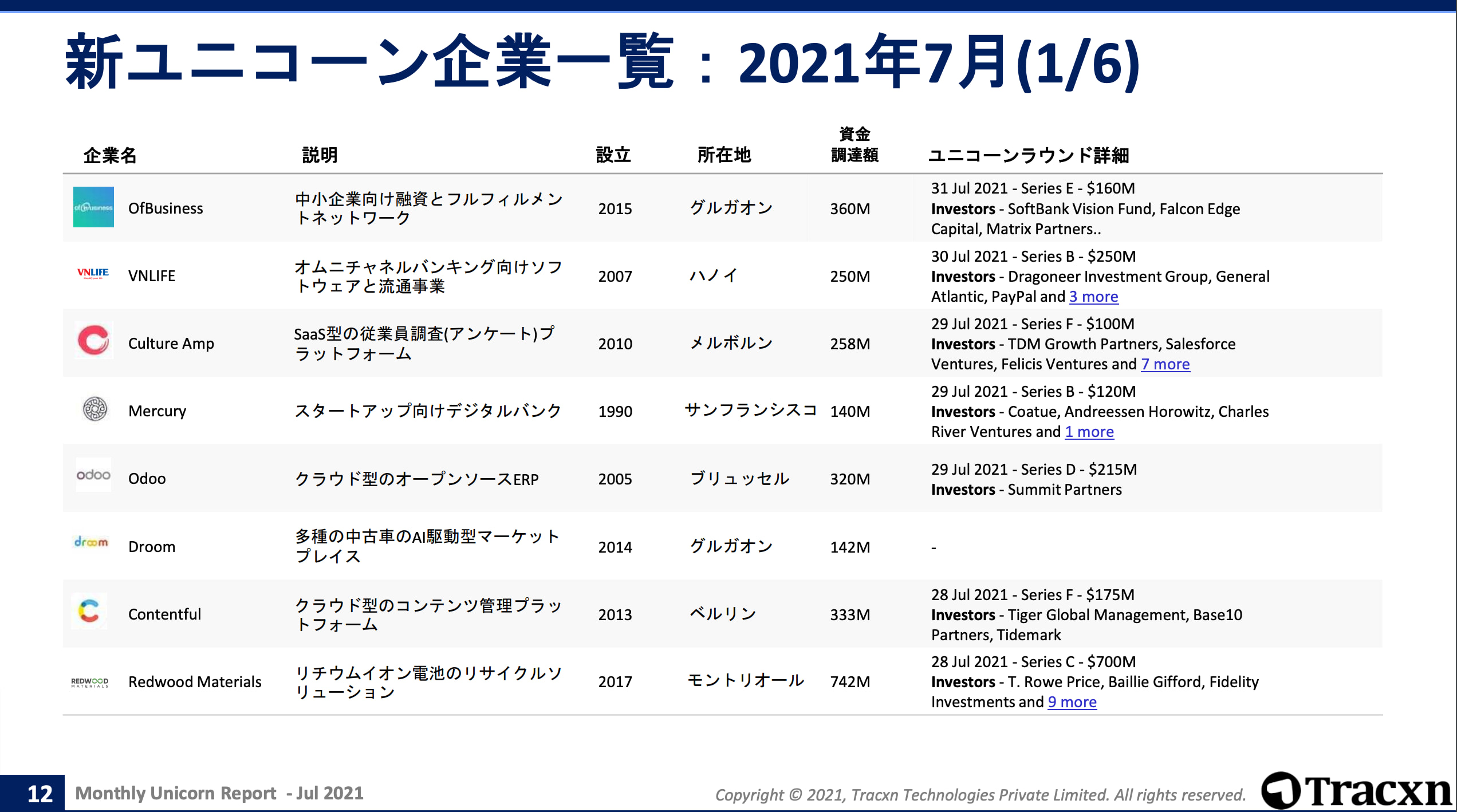Select the Redwood Materials company name
1457x812 pixels.
(195, 682)
